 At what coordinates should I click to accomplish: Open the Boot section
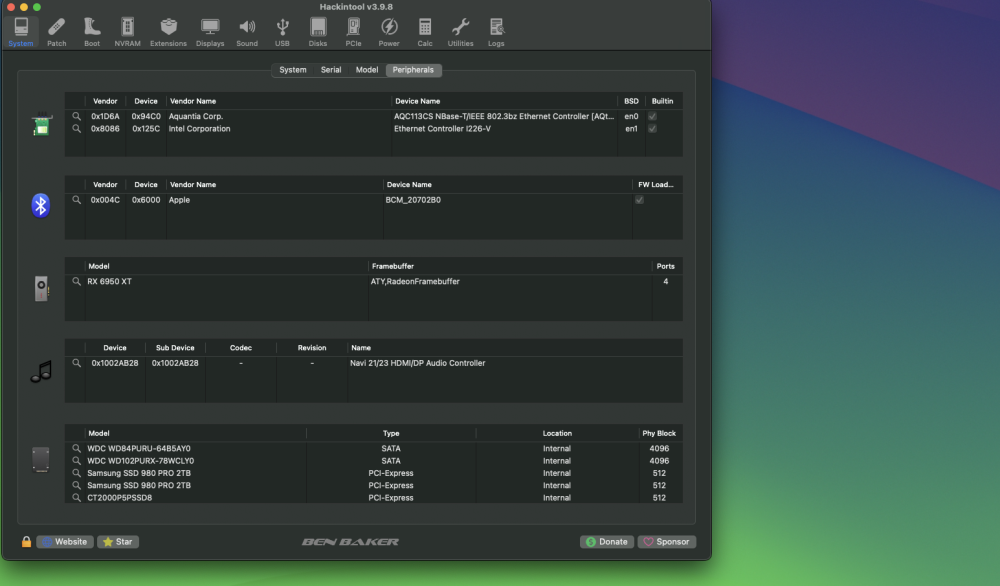click(x=92, y=32)
